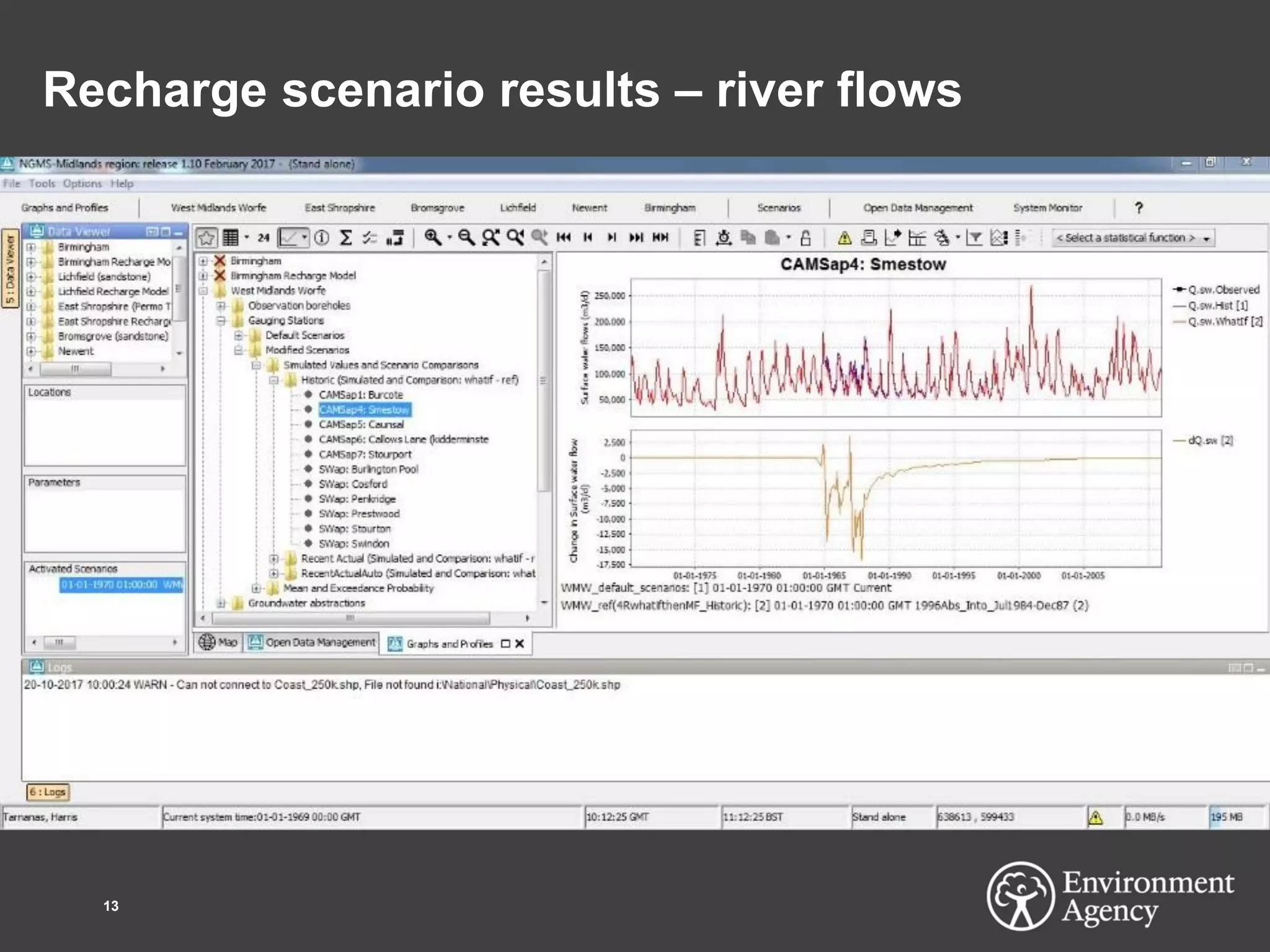Click the copy icon in toolbar

point(748,237)
